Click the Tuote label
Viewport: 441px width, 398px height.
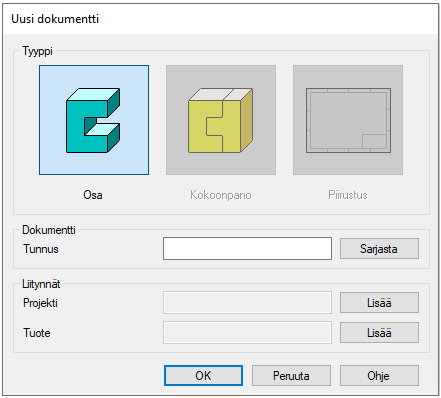37,333
